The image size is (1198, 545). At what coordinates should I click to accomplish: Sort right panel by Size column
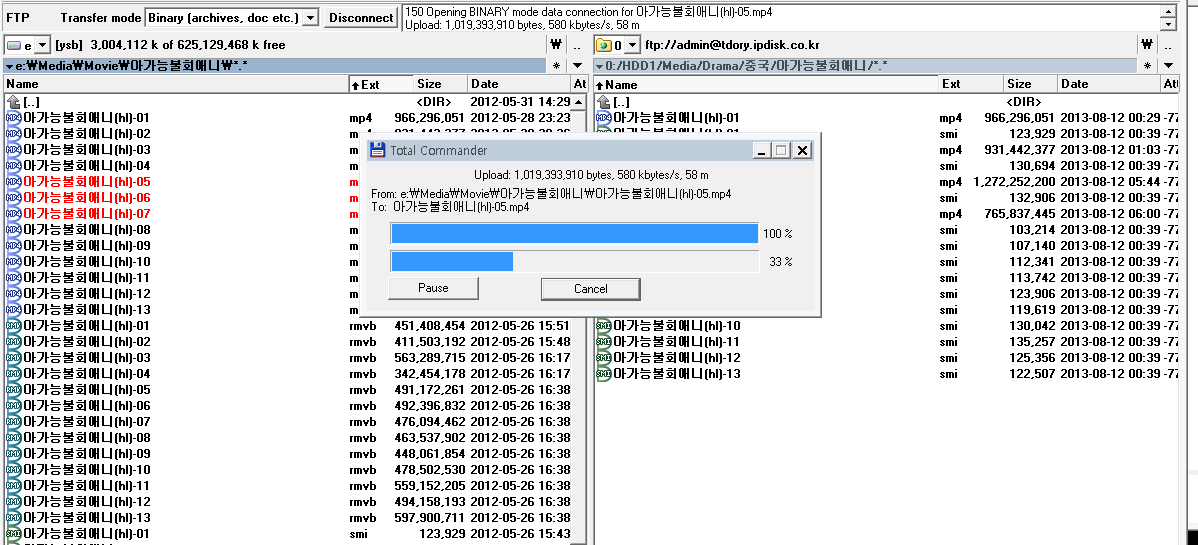point(1031,84)
